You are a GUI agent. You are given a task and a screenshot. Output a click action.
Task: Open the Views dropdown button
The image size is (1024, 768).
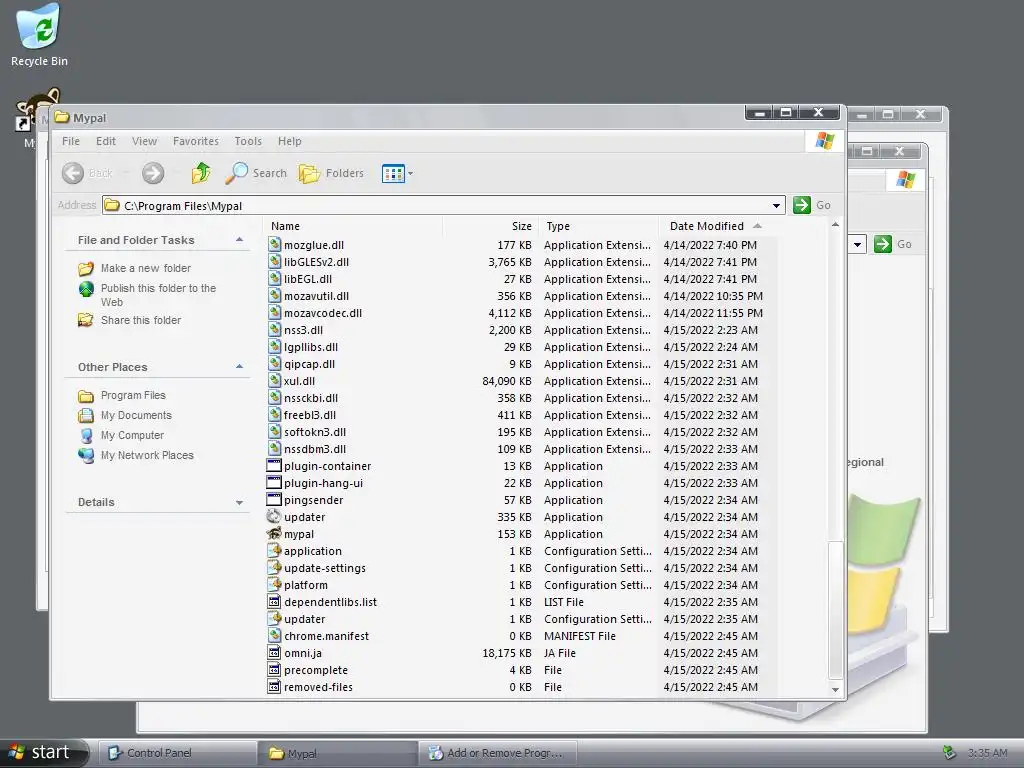click(x=397, y=174)
